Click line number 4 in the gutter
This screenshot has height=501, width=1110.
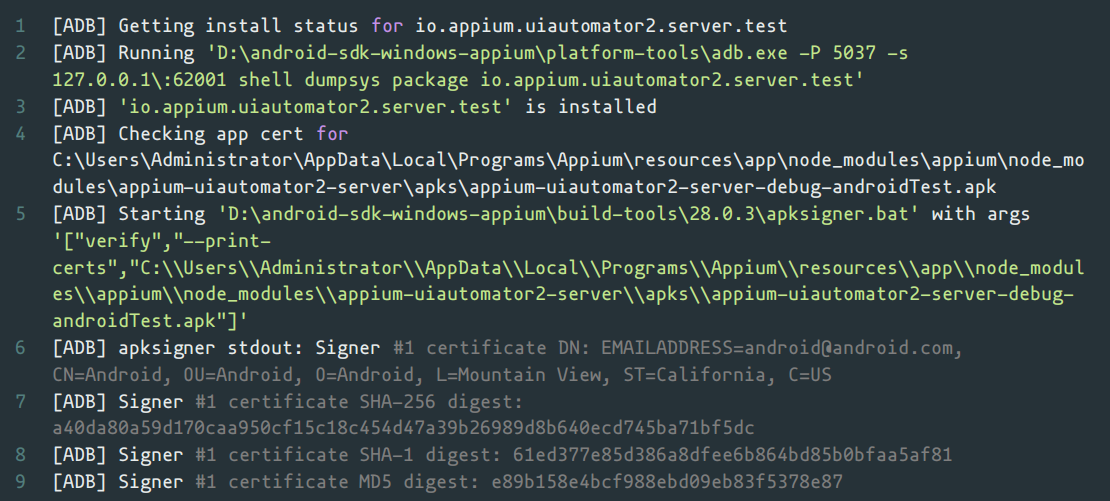21,134
